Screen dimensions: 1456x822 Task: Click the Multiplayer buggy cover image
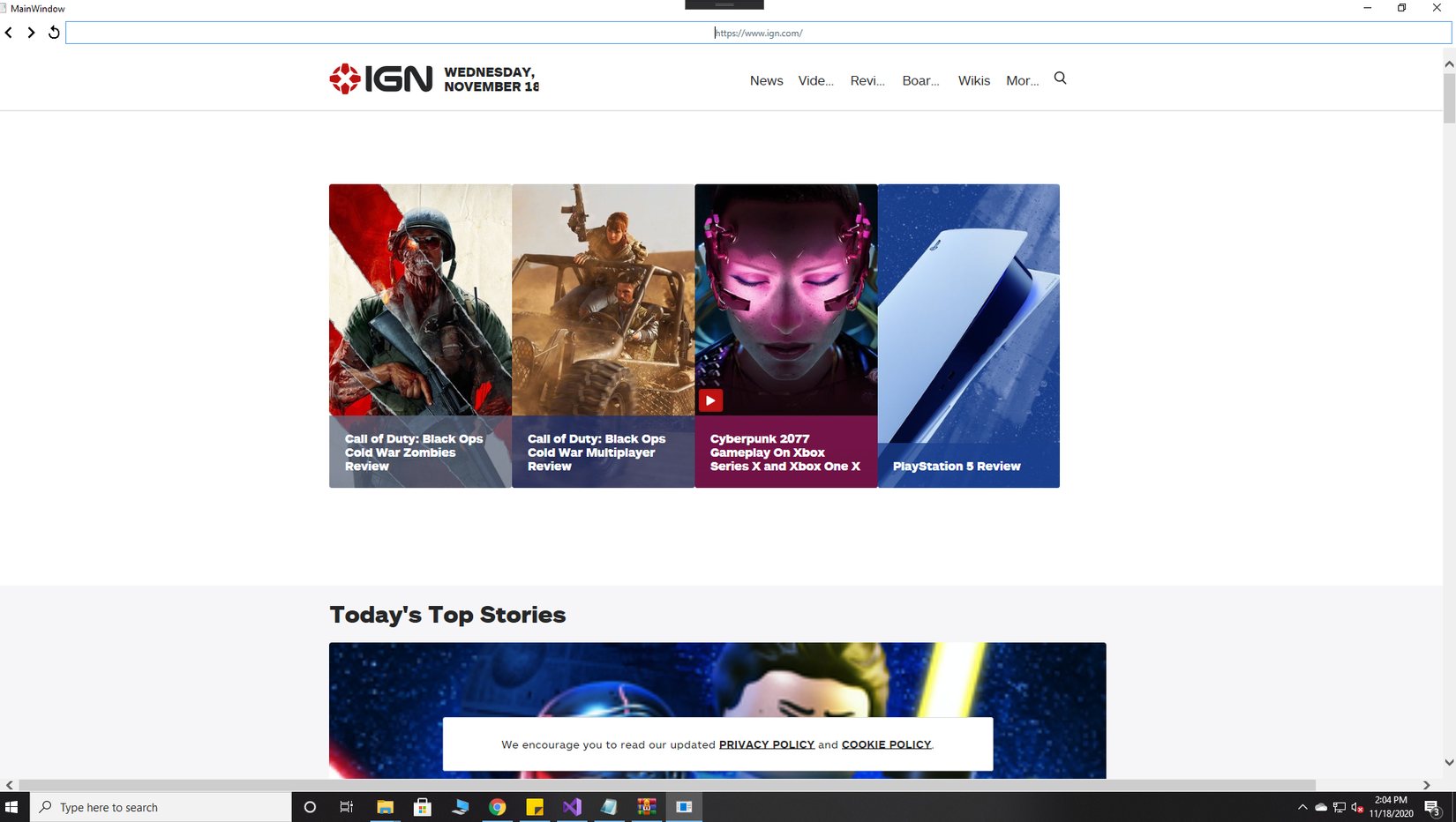(603, 300)
